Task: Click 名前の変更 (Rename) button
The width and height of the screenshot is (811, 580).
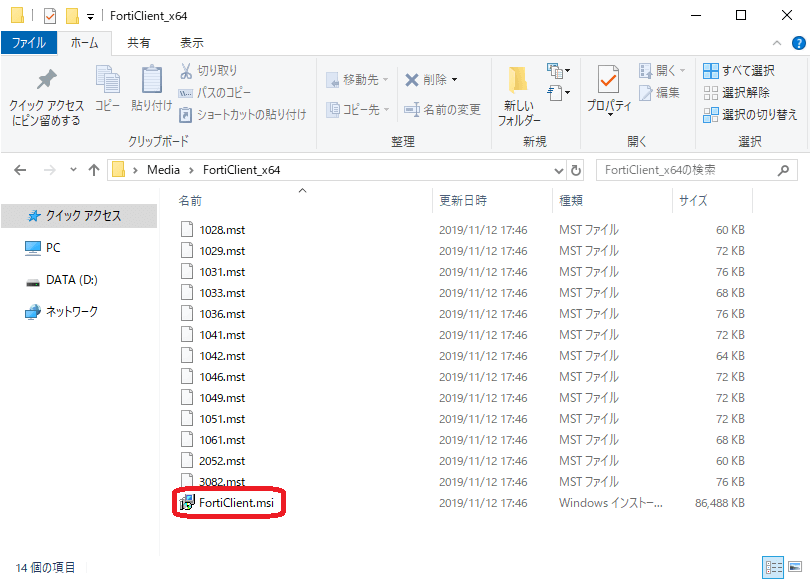Action: coord(442,109)
